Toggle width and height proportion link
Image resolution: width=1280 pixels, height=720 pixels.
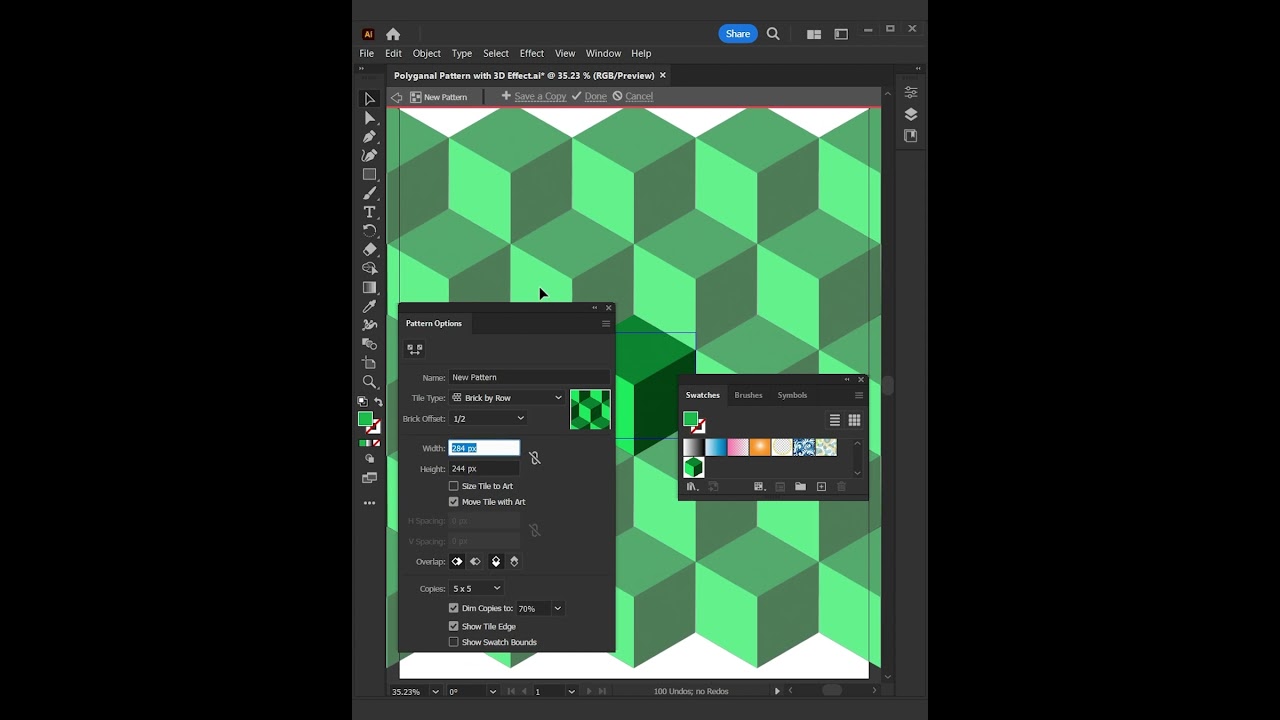(x=534, y=458)
